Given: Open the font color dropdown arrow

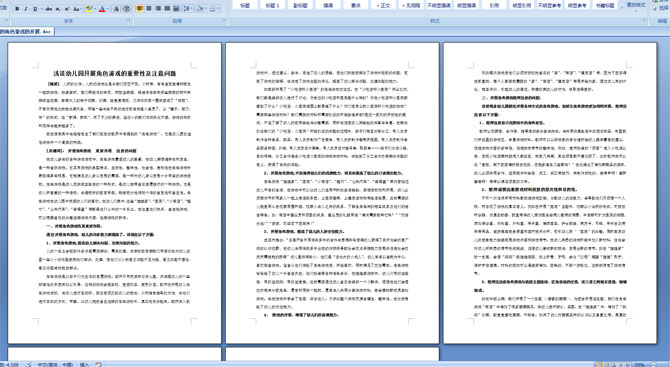Looking at the screenshot, I should click(108, 9).
